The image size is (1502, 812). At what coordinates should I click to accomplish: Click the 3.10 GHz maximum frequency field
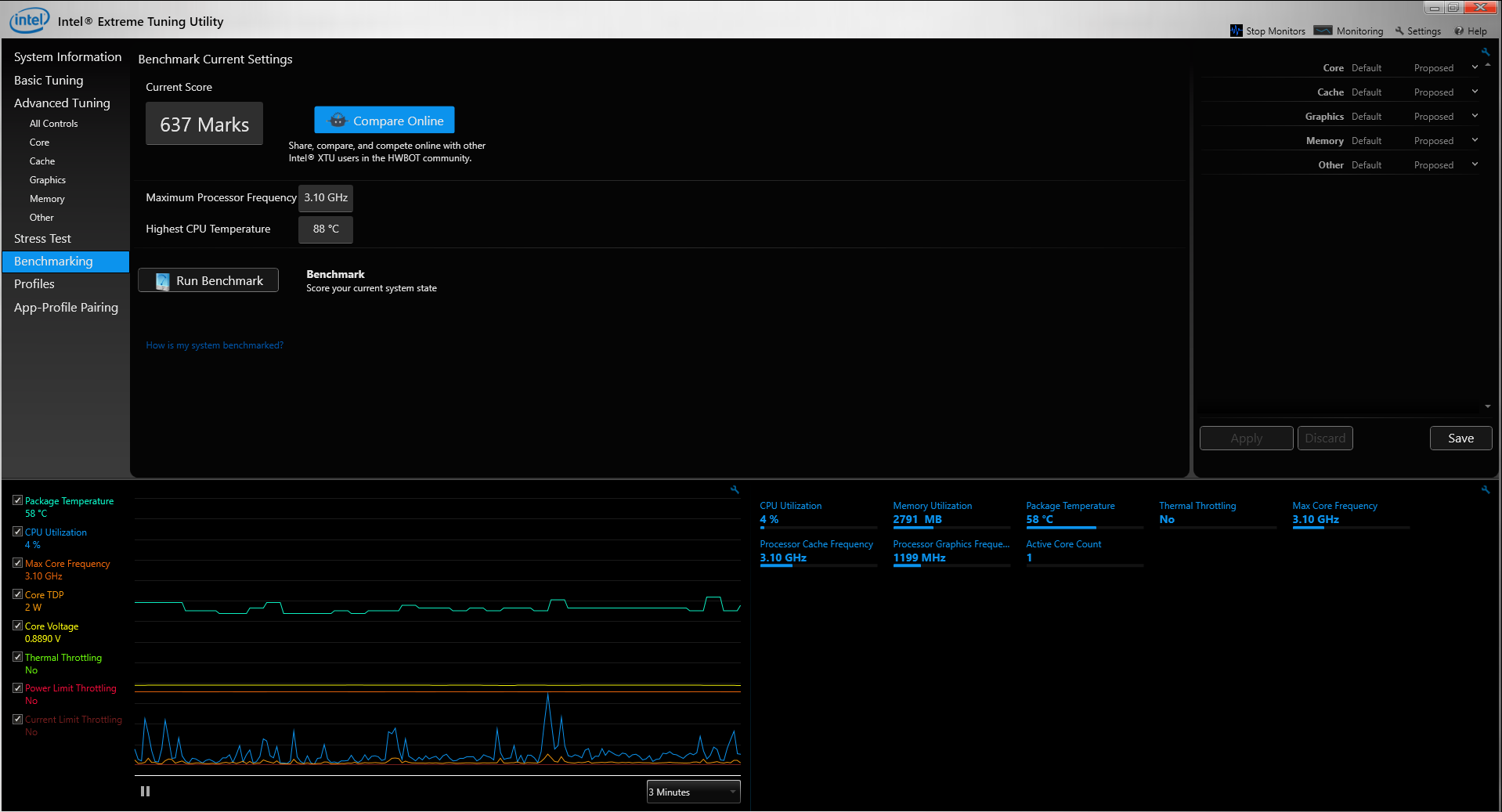(x=326, y=198)
